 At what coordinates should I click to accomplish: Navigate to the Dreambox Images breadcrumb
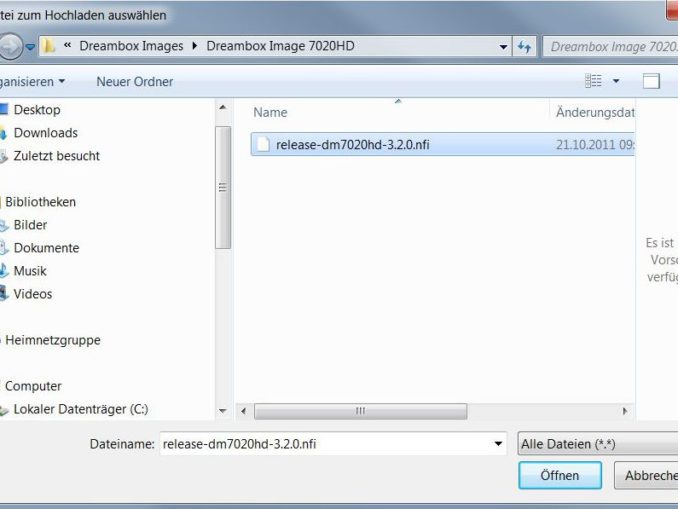131,46
